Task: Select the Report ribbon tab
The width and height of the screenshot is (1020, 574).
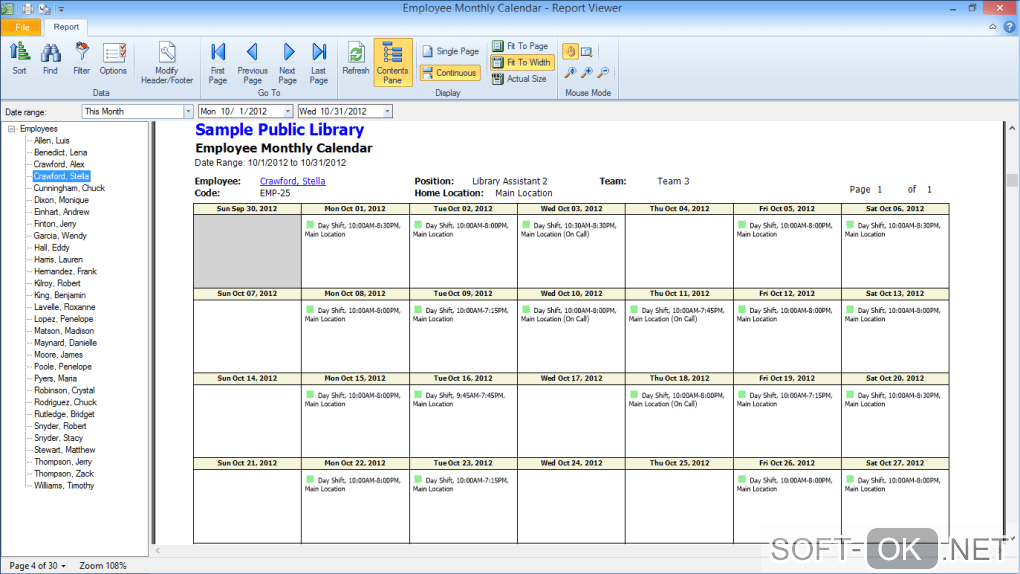Action: point(66,27)
